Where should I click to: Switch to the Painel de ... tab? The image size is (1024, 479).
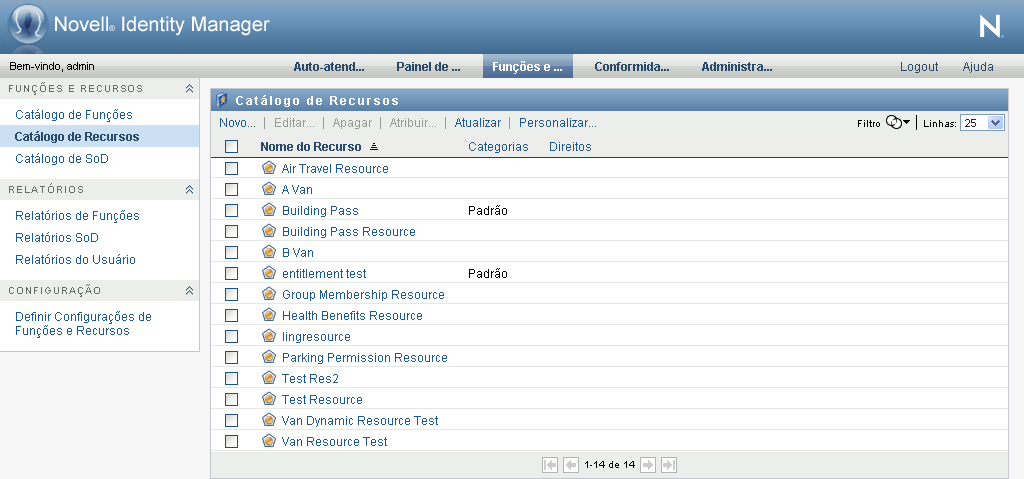point(428,67)
